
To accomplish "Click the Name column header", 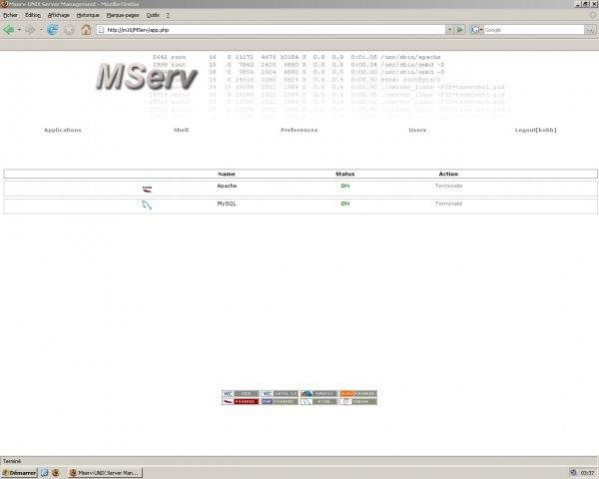I will [227, 174].
